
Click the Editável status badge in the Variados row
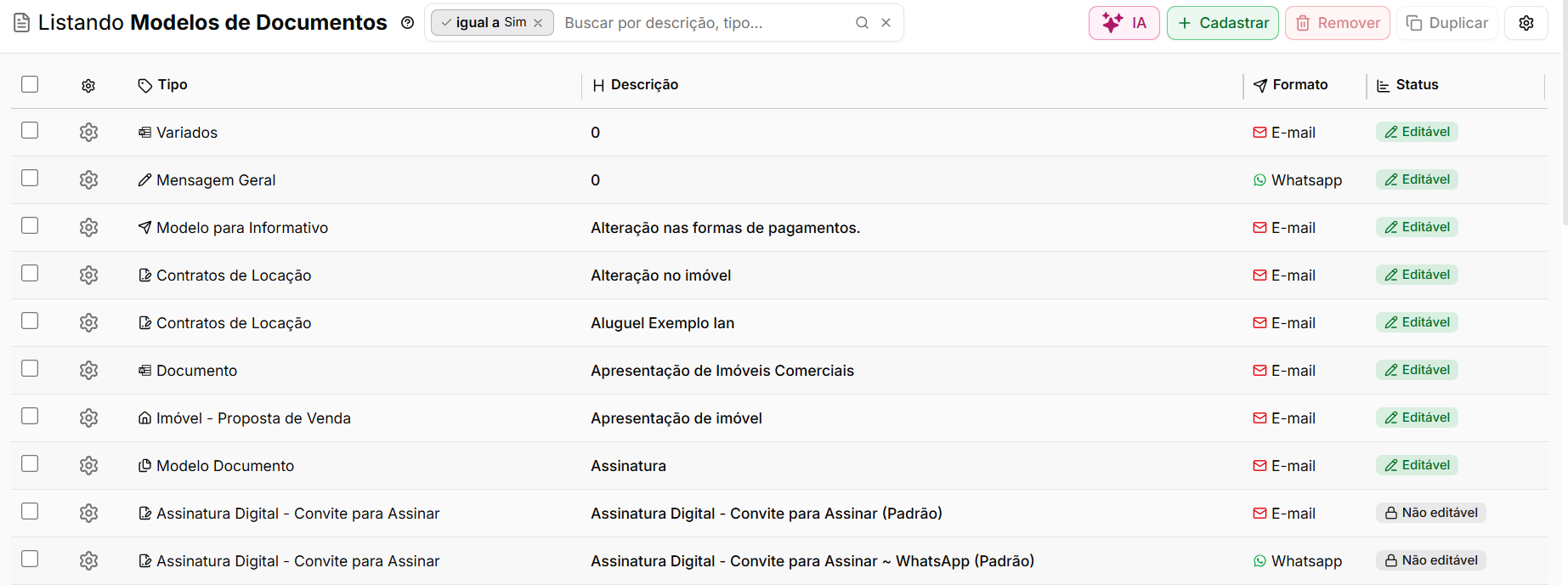(x=1417, y=132)
